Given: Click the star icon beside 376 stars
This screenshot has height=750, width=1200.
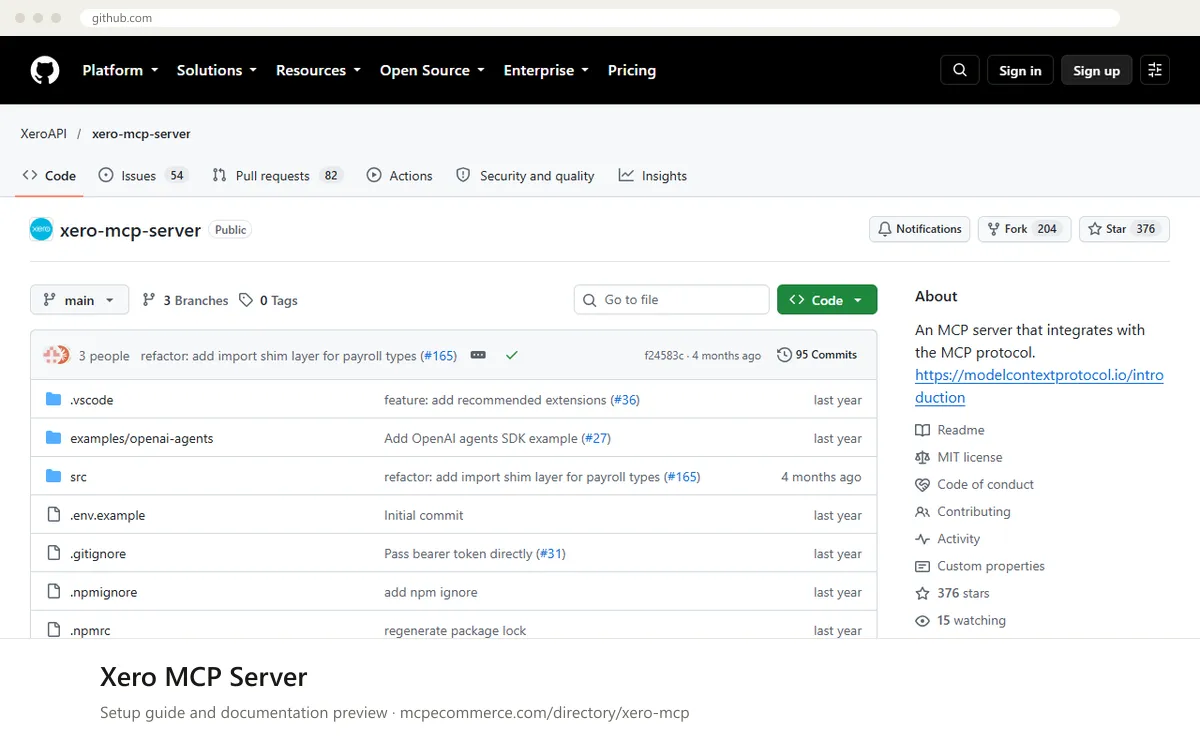Looking at the screenshot, I should (x=922, y=593).
